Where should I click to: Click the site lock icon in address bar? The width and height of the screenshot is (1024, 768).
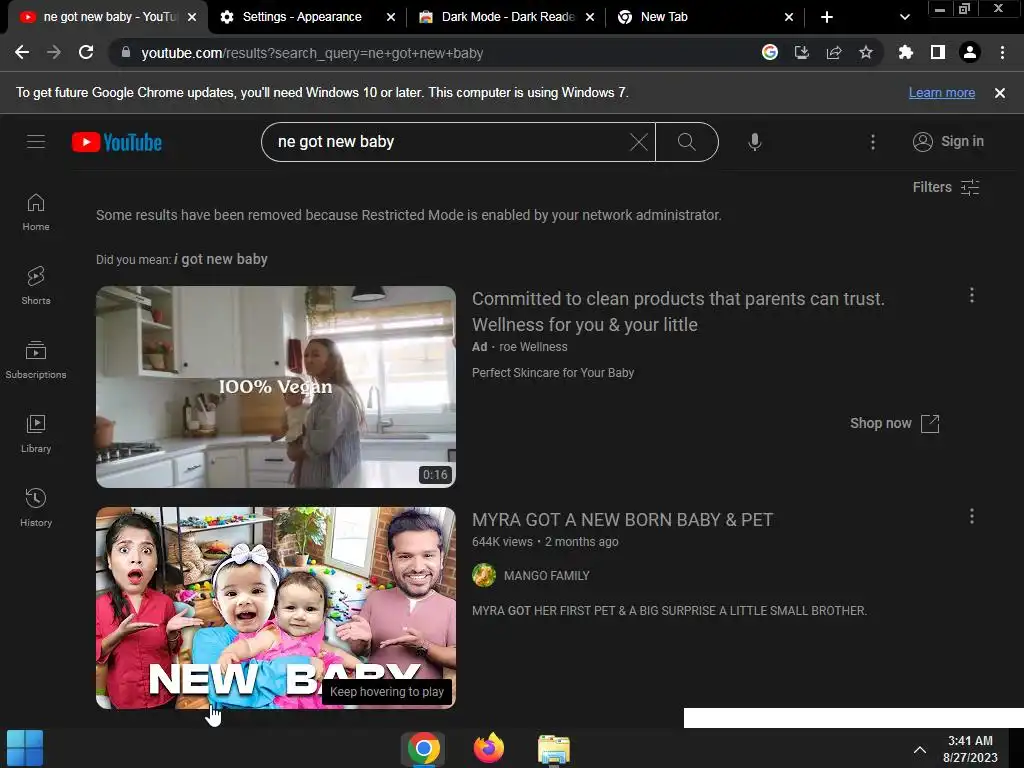coord(126,52)
